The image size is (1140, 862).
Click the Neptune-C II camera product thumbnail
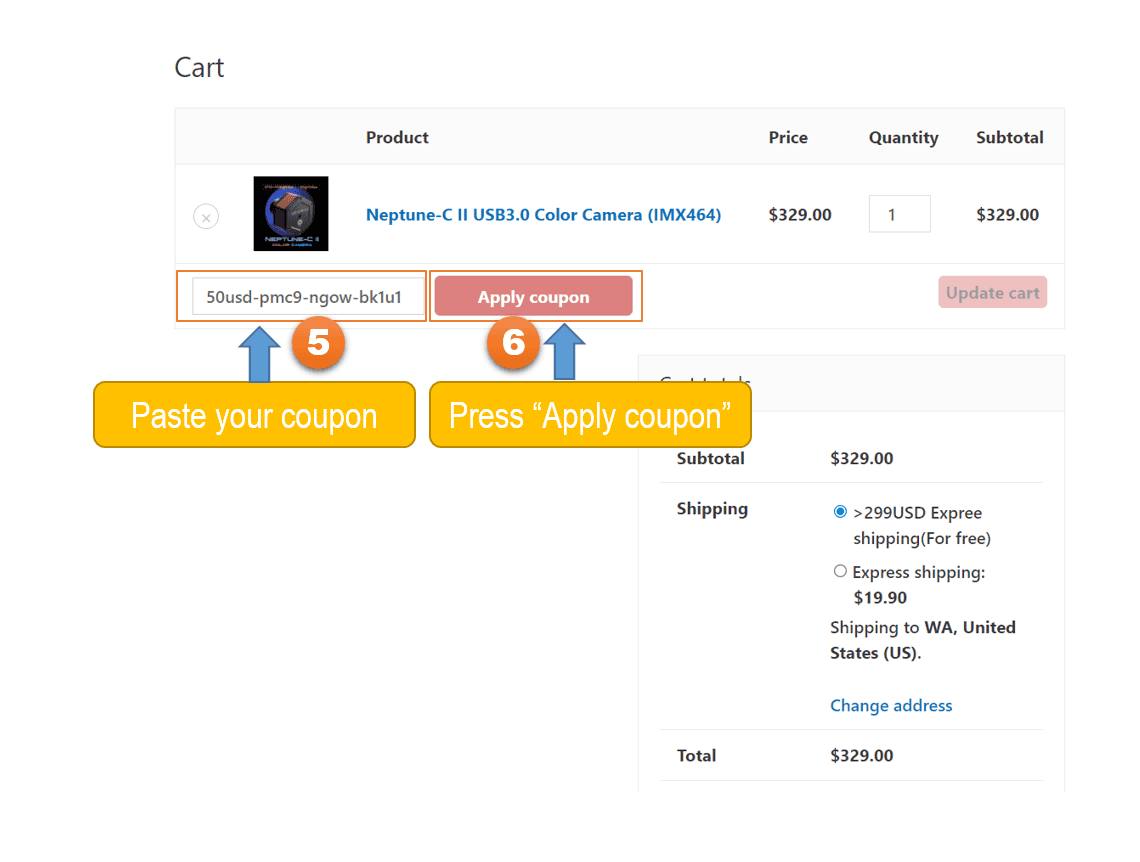tap(291, 214)
